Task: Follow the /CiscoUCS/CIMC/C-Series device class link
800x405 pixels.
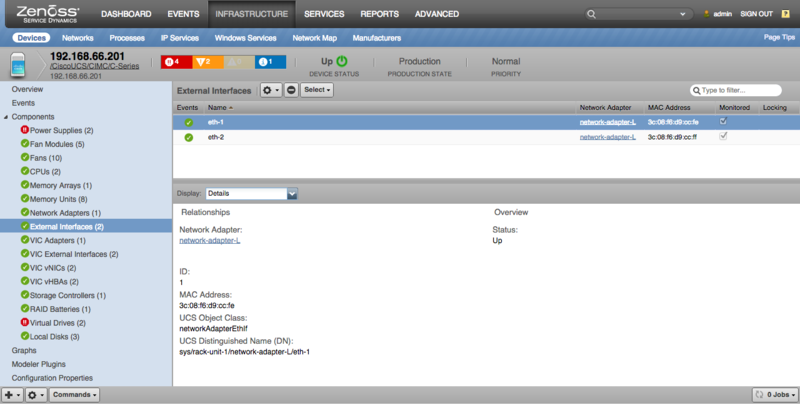Action: 94,66
